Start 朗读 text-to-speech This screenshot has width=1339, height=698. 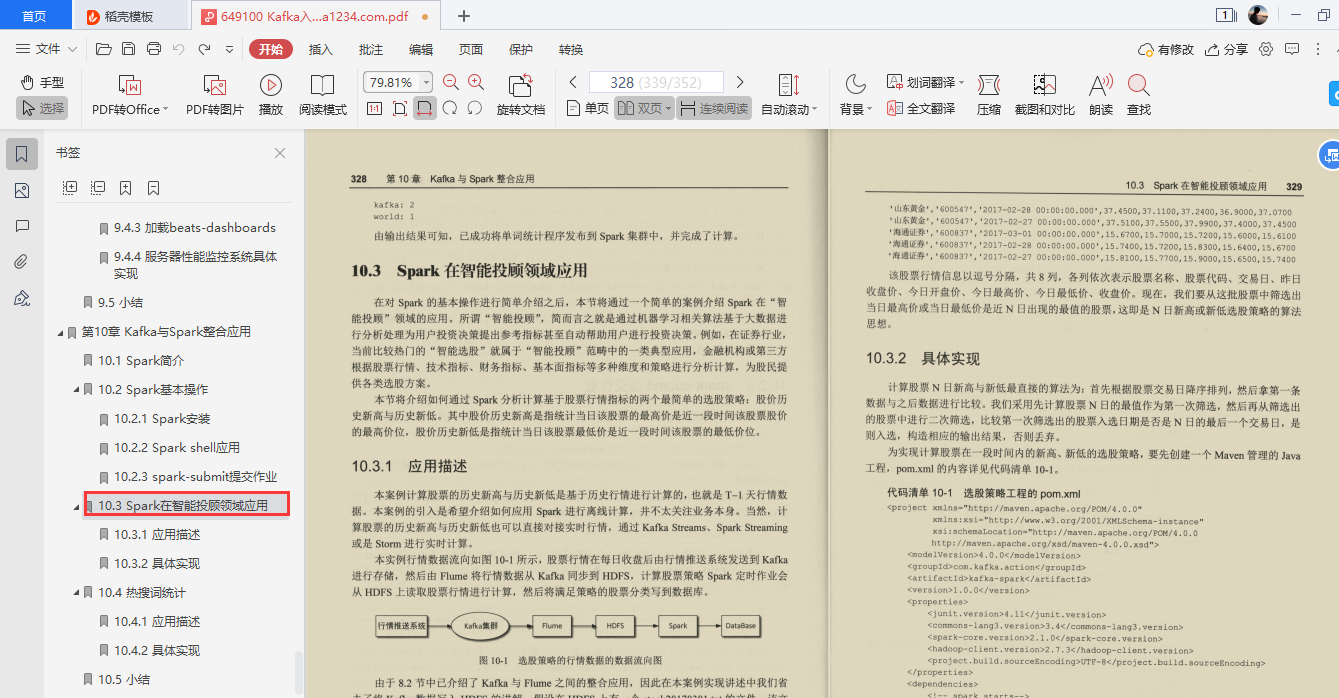[x=1099, y=95]
